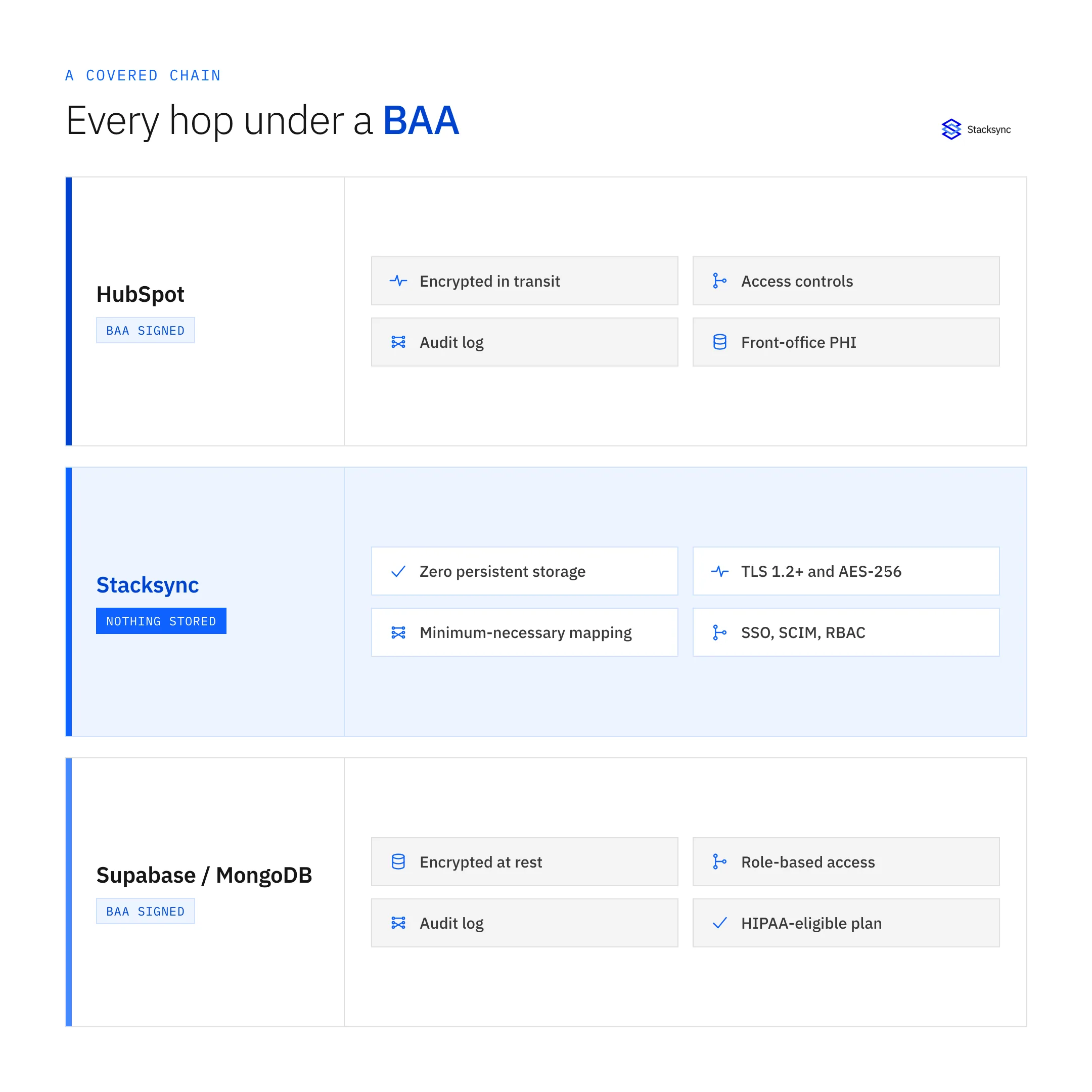Click the HIPAA-eligible plan text
1092x1092 pixels.
tap(811, 924)
